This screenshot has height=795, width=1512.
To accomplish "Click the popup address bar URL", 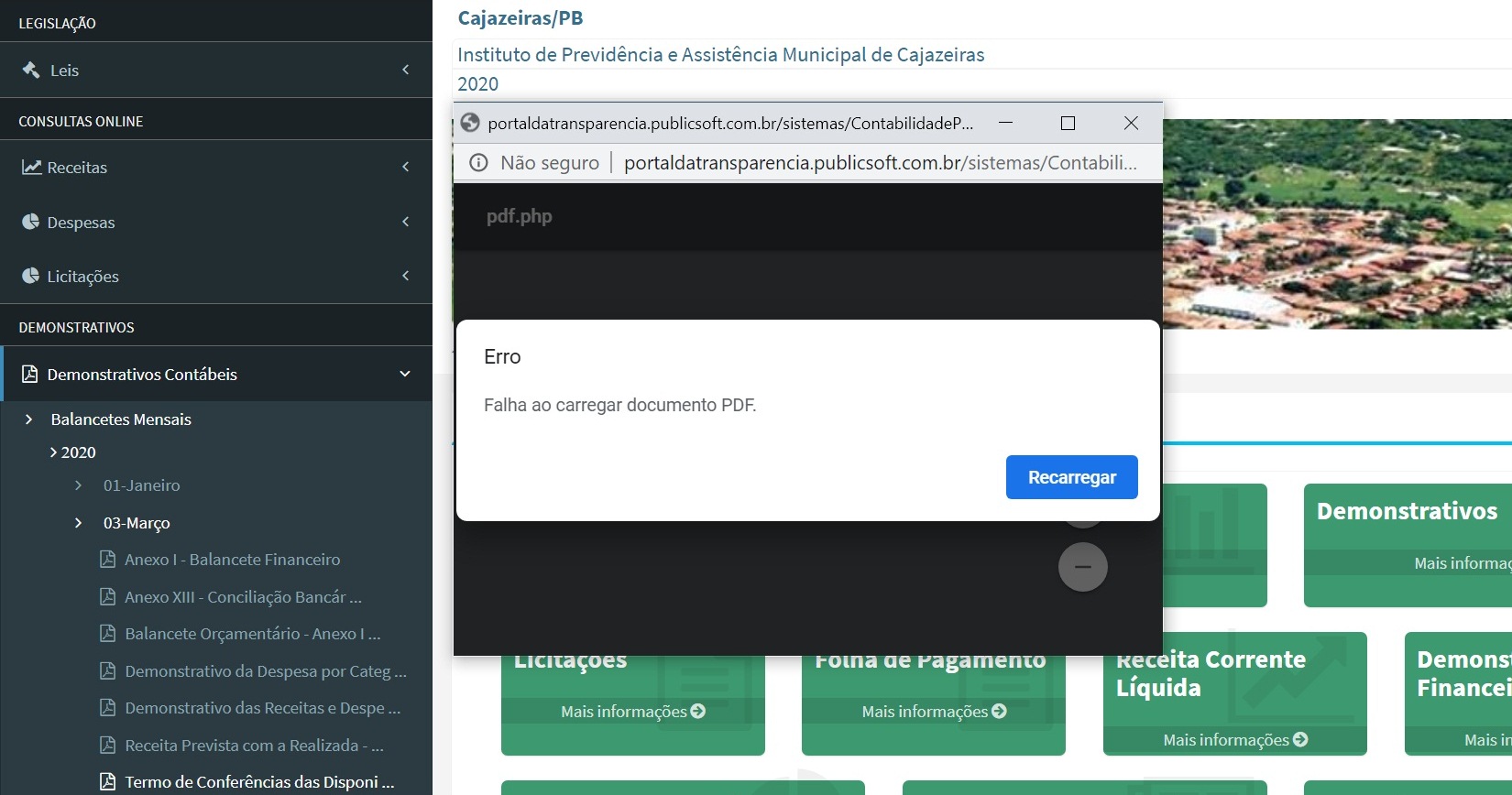I will coord(880,163).
